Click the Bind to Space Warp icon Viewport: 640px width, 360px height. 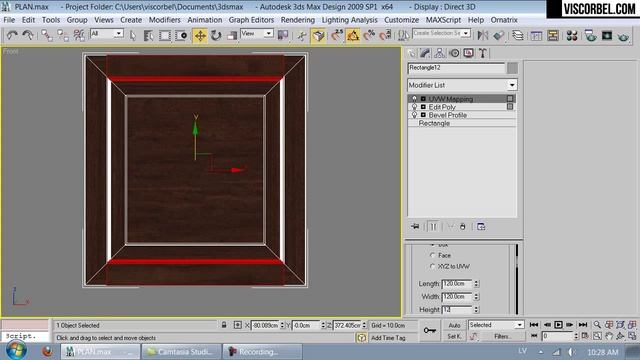tap(79, 36)
